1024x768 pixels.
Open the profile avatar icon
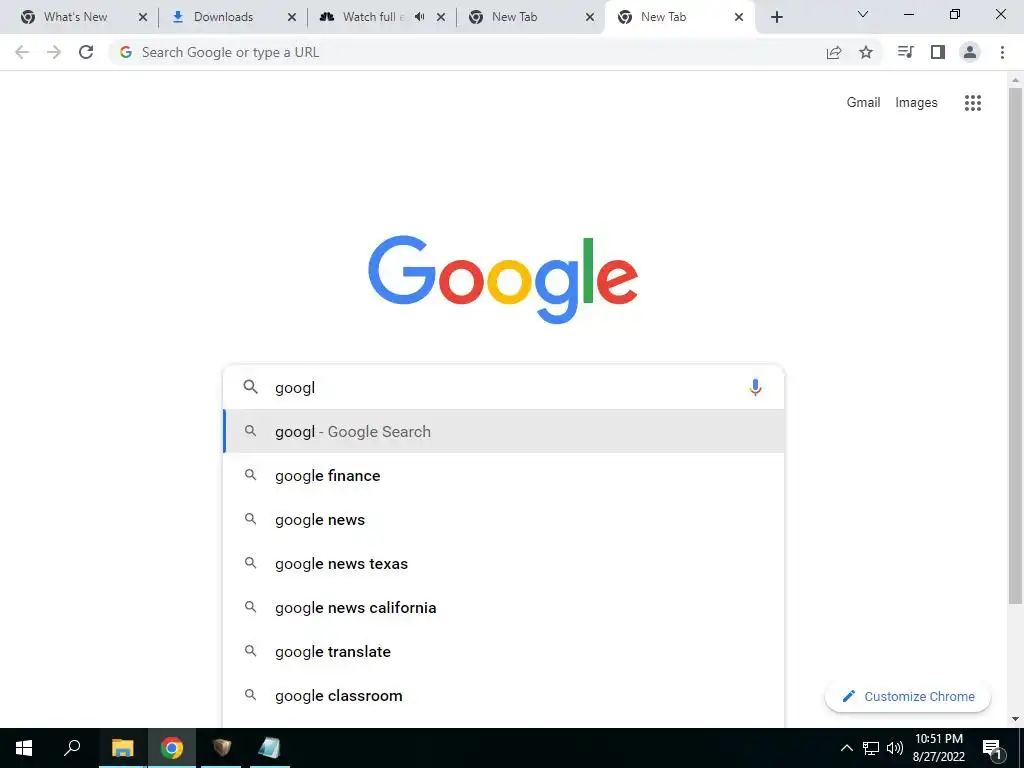(x=970, y=52)
